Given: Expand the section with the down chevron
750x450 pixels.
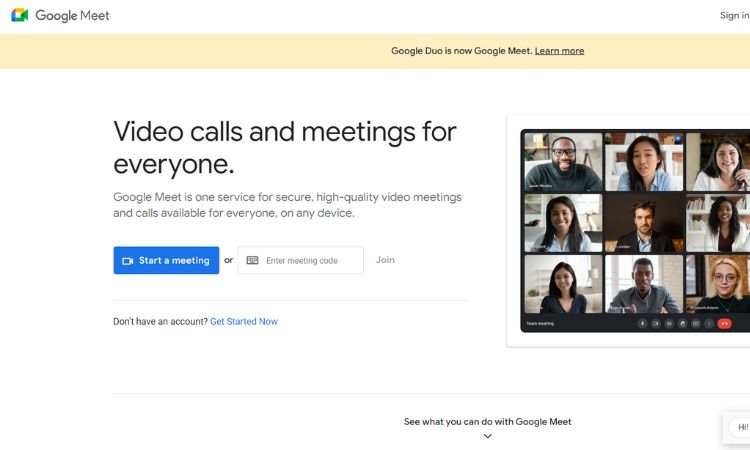Looking at the screenshot, I should click(487, 436).
